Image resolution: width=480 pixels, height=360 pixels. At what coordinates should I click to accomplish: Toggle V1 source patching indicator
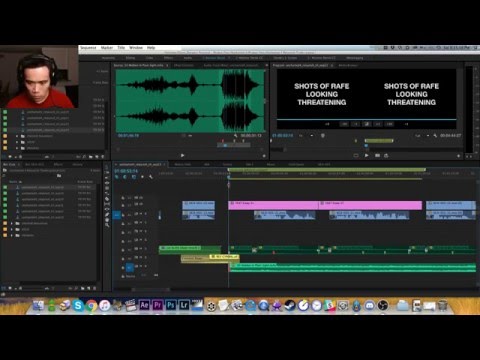tap(117, 215)
